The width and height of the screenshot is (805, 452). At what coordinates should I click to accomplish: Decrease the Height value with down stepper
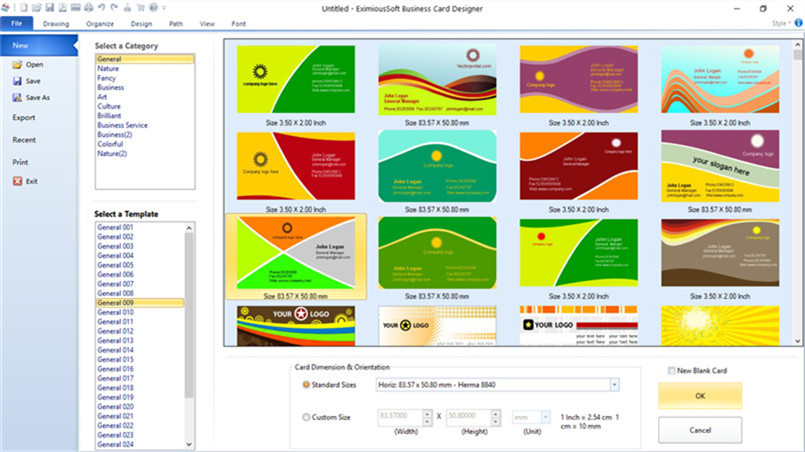[x=495, y=421]
